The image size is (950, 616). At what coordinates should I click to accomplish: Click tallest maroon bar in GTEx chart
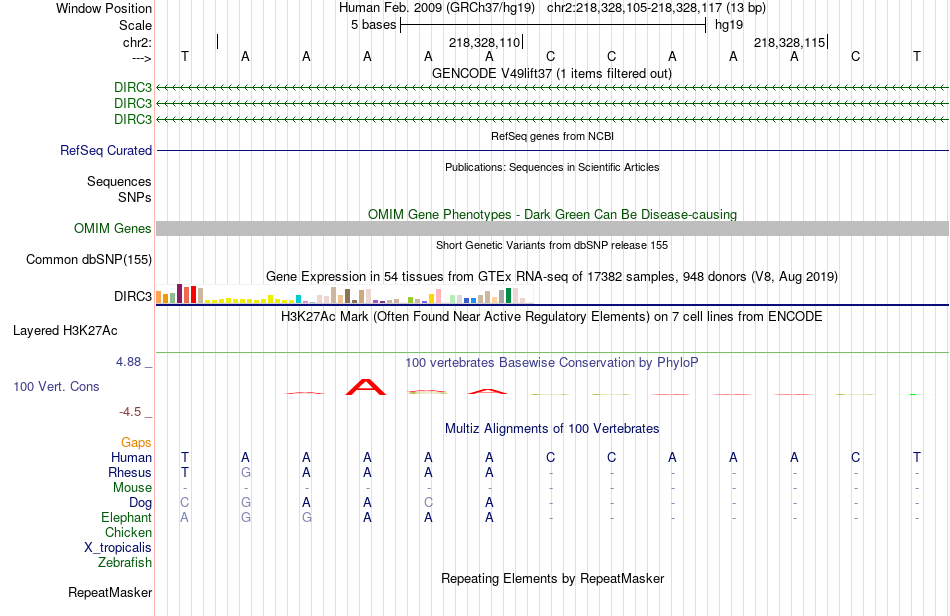pos(179,293)
